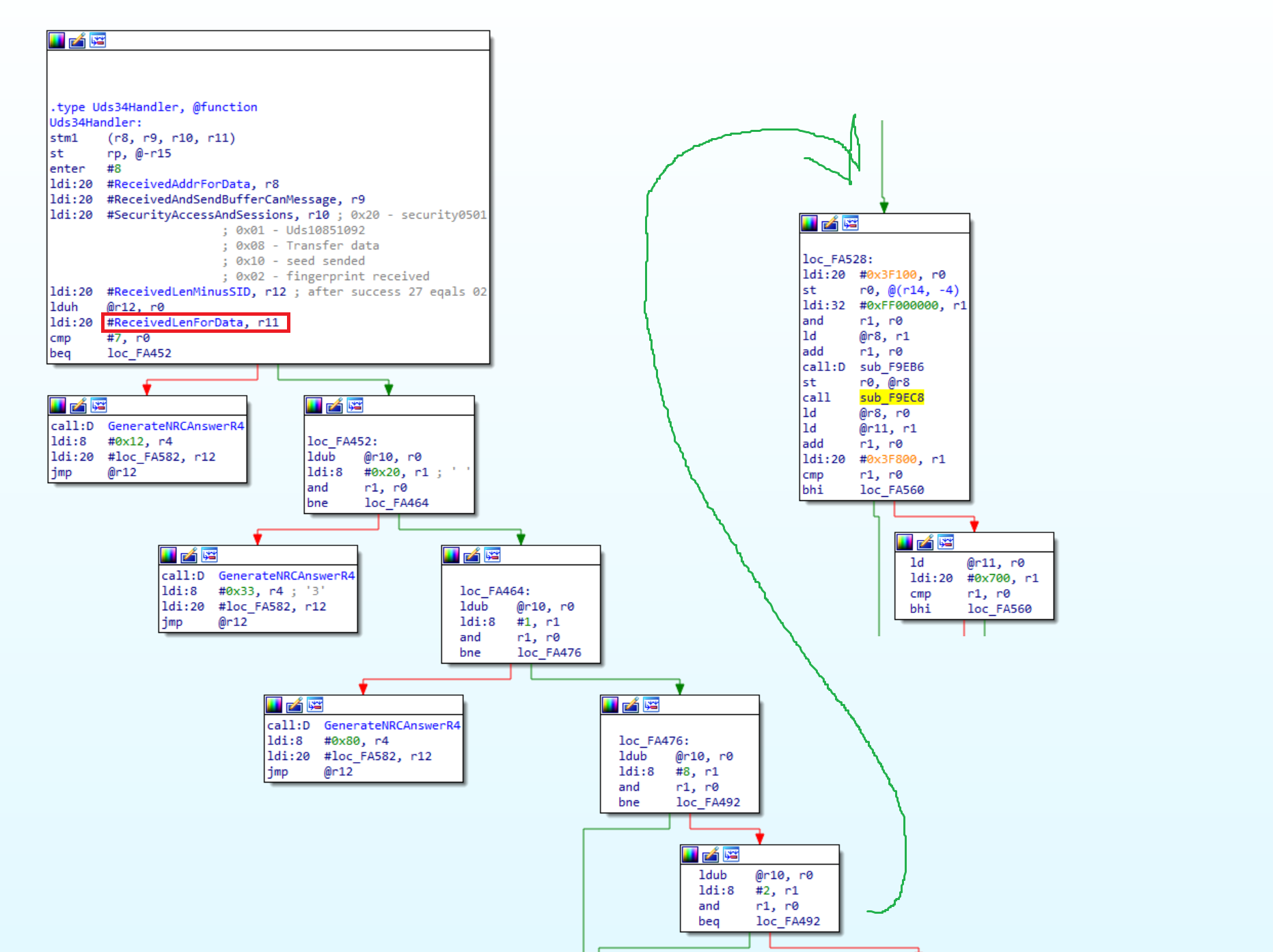Click the pencil icon on the #0x80 NRC block
The image size is (1273, 952).
coord(295,704)
